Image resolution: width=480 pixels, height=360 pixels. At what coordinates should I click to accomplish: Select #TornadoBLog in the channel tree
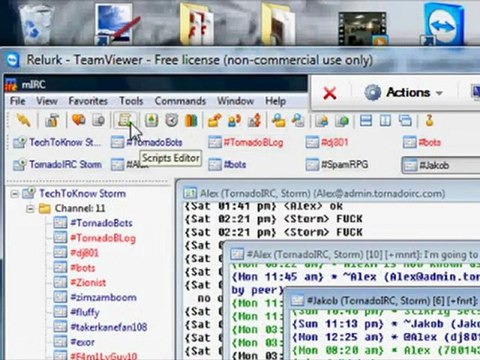103,238
